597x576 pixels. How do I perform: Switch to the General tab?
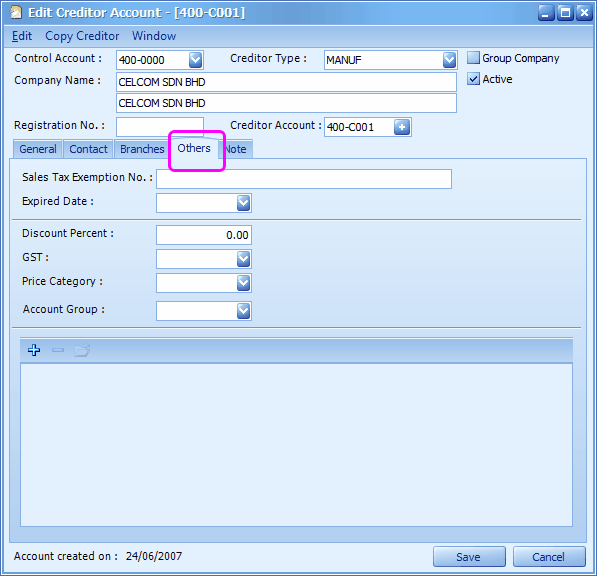pos(38,149)
